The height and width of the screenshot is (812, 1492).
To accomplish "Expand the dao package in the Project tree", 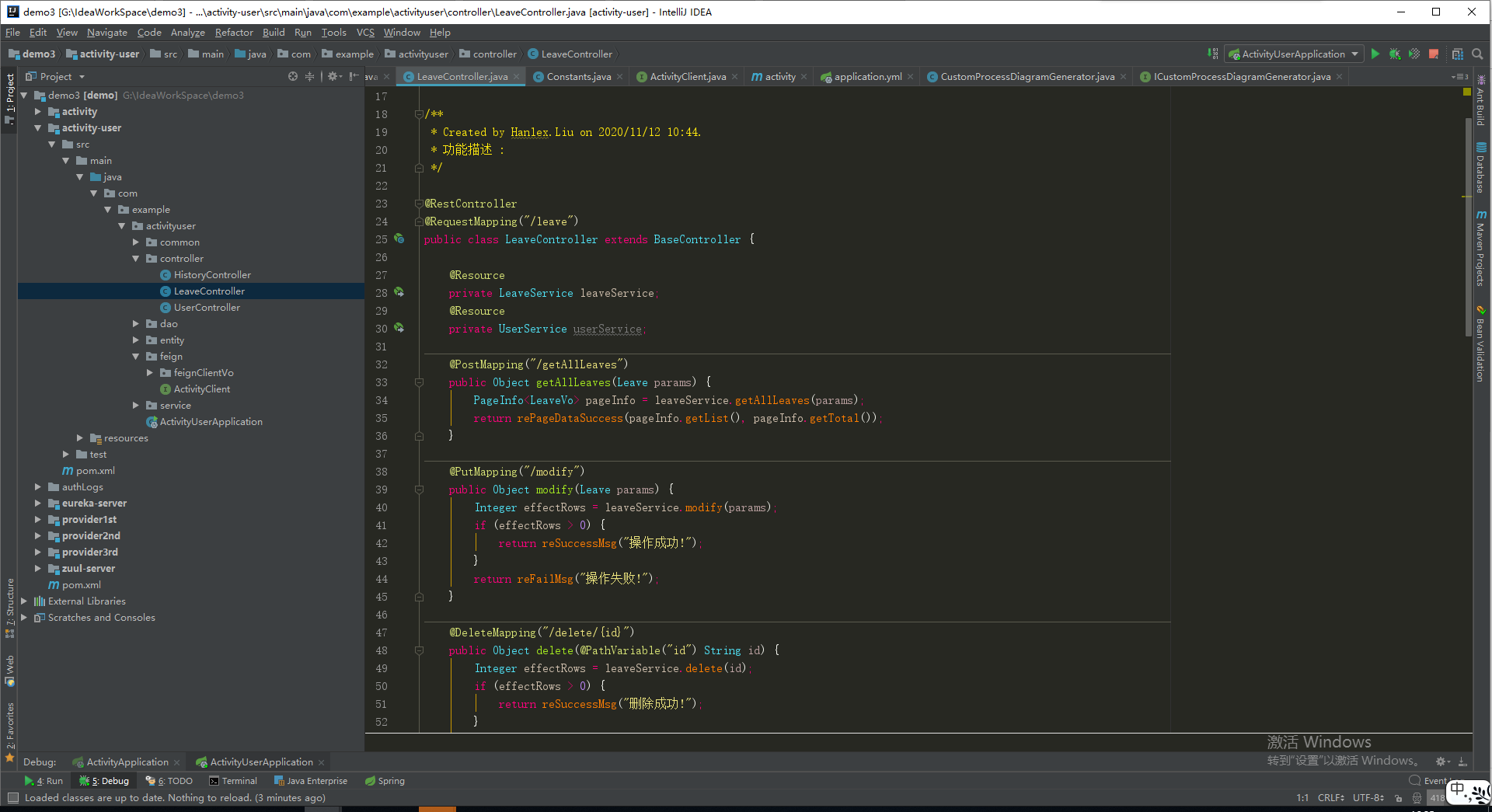I will pyautogui.click(x=138, y=323).
